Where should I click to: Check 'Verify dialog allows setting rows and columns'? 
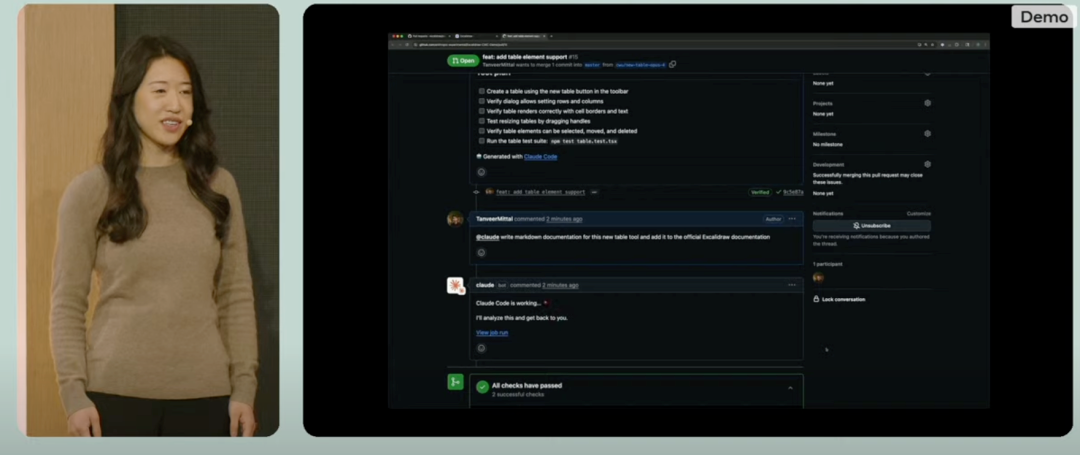(481, 101)
